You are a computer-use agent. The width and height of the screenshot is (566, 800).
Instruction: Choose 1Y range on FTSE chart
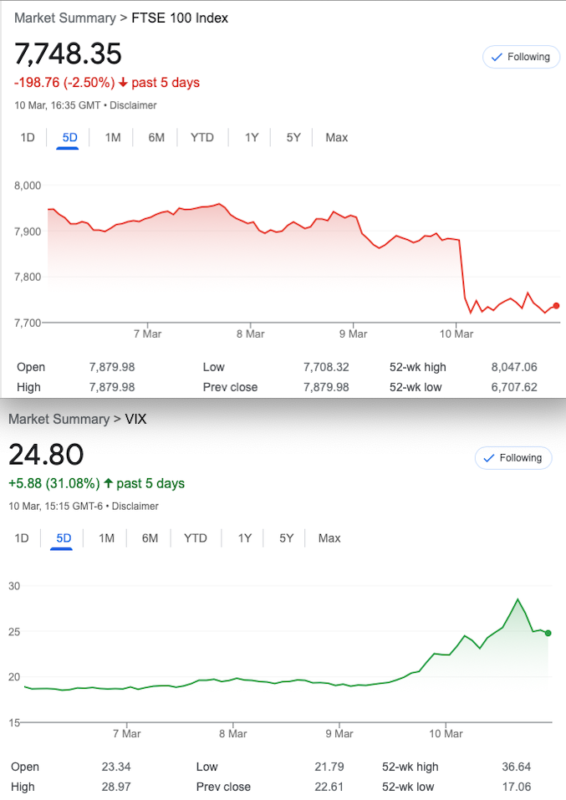252,137
